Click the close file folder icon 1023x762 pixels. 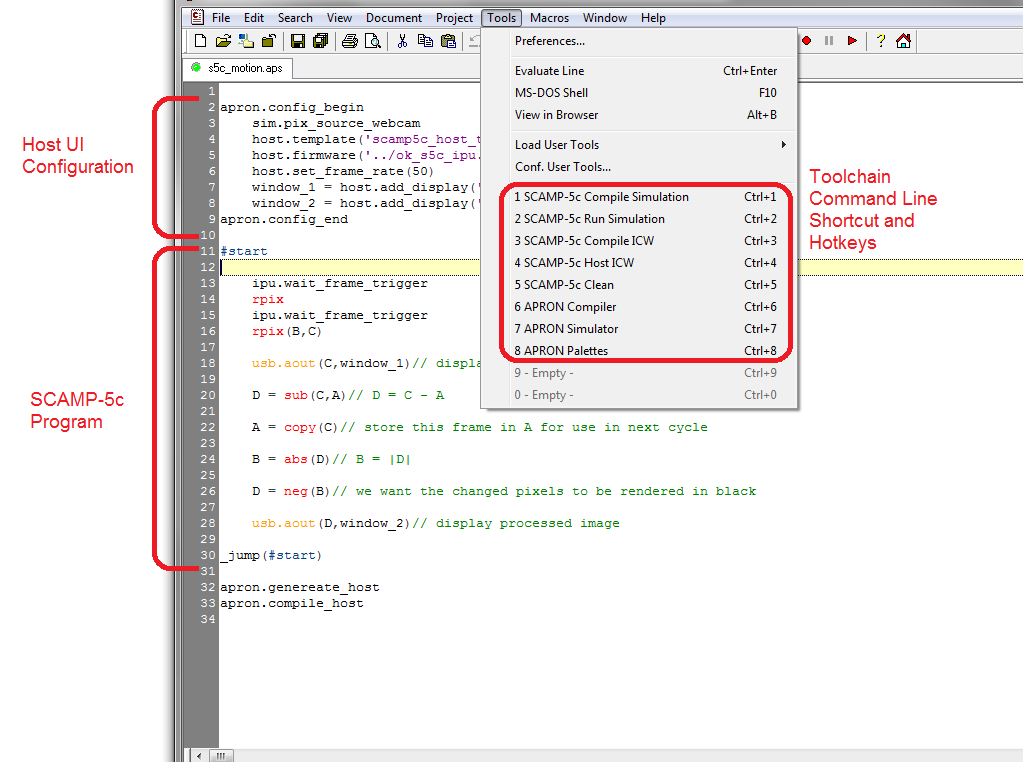(268, 41)
